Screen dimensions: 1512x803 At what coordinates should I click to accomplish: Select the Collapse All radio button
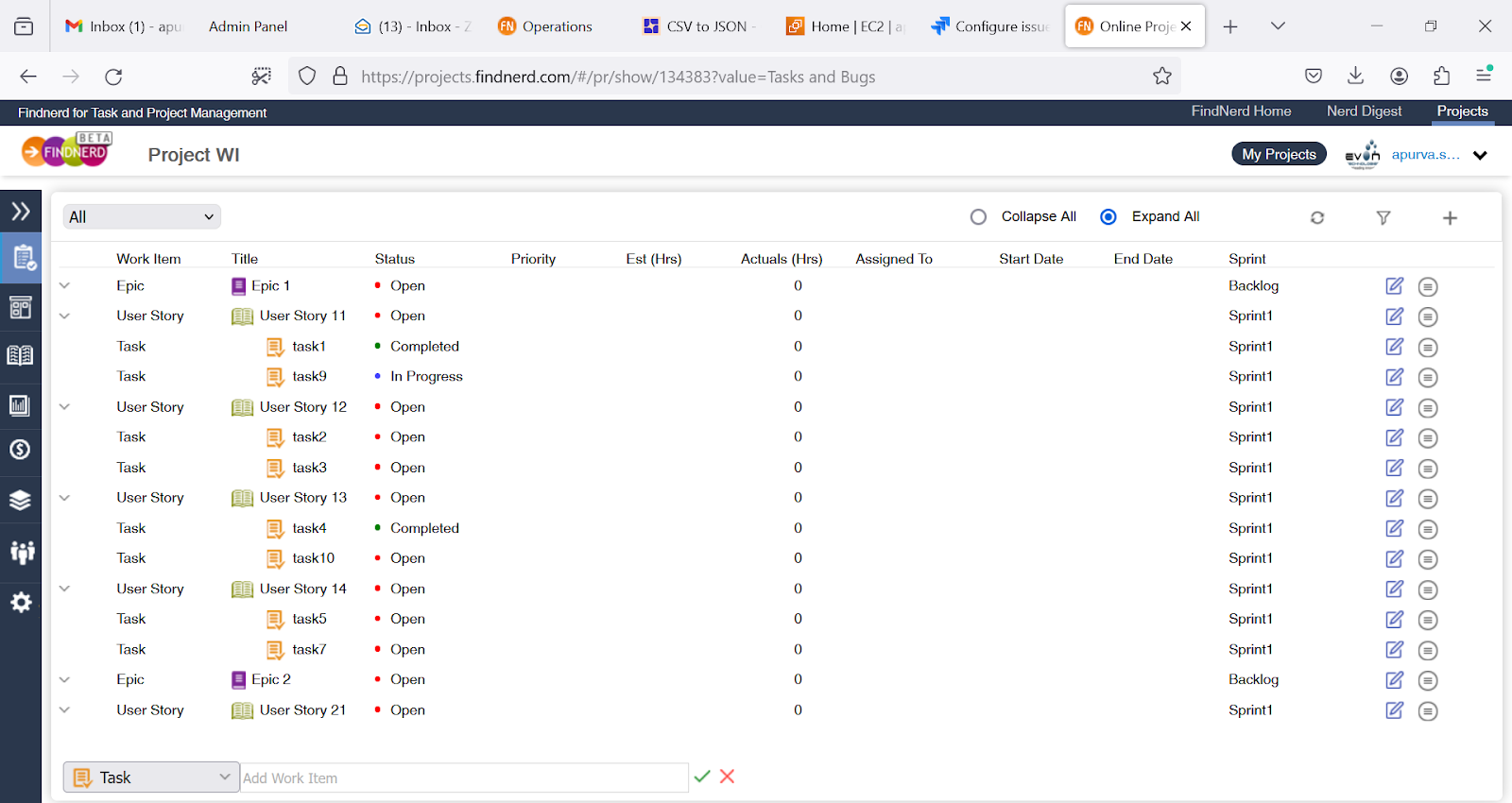(x=978, y=217)
